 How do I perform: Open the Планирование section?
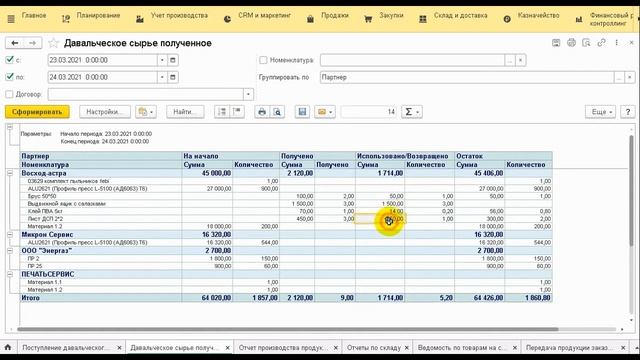(98, 16)
